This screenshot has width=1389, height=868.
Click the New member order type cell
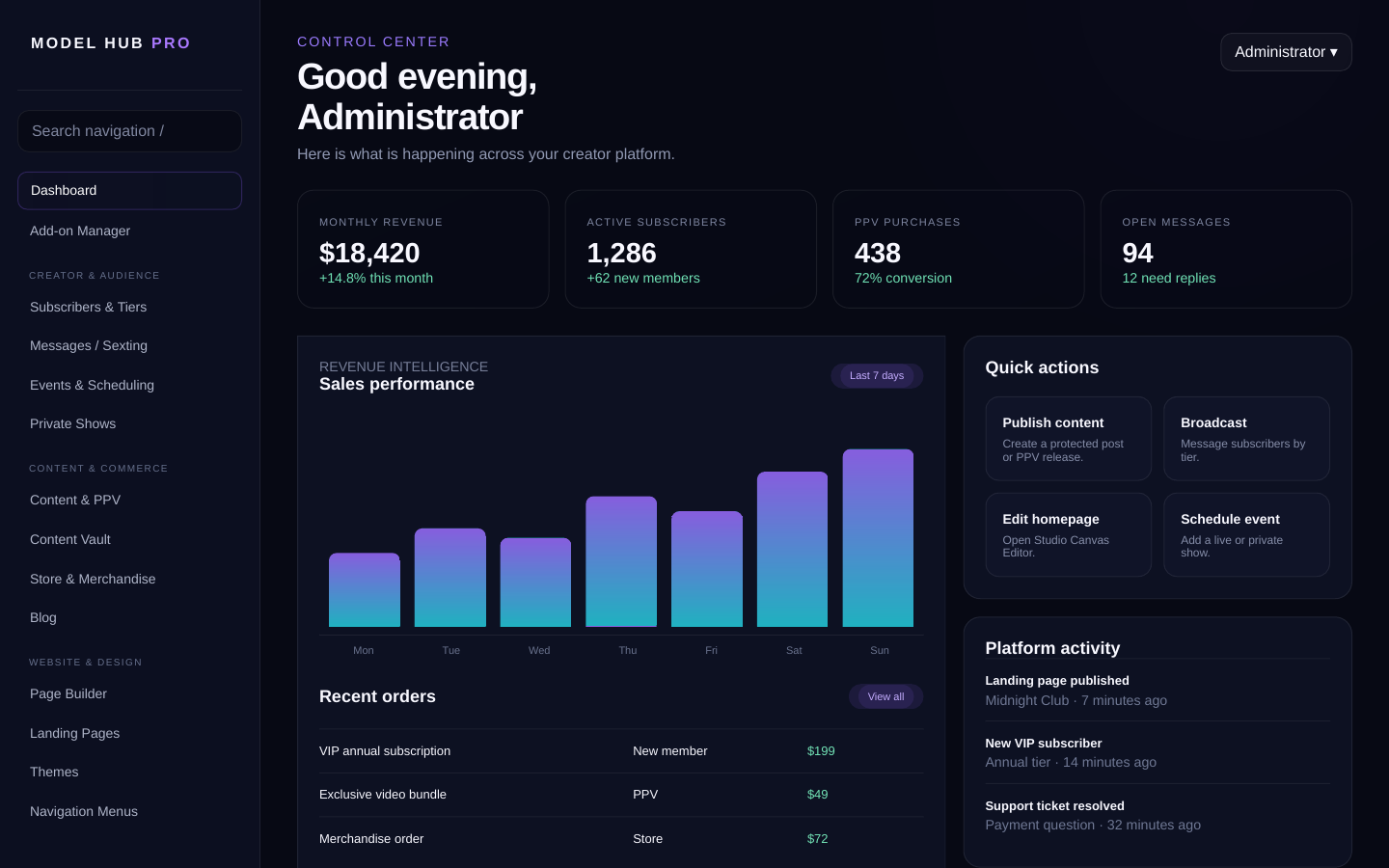(670, 751)
